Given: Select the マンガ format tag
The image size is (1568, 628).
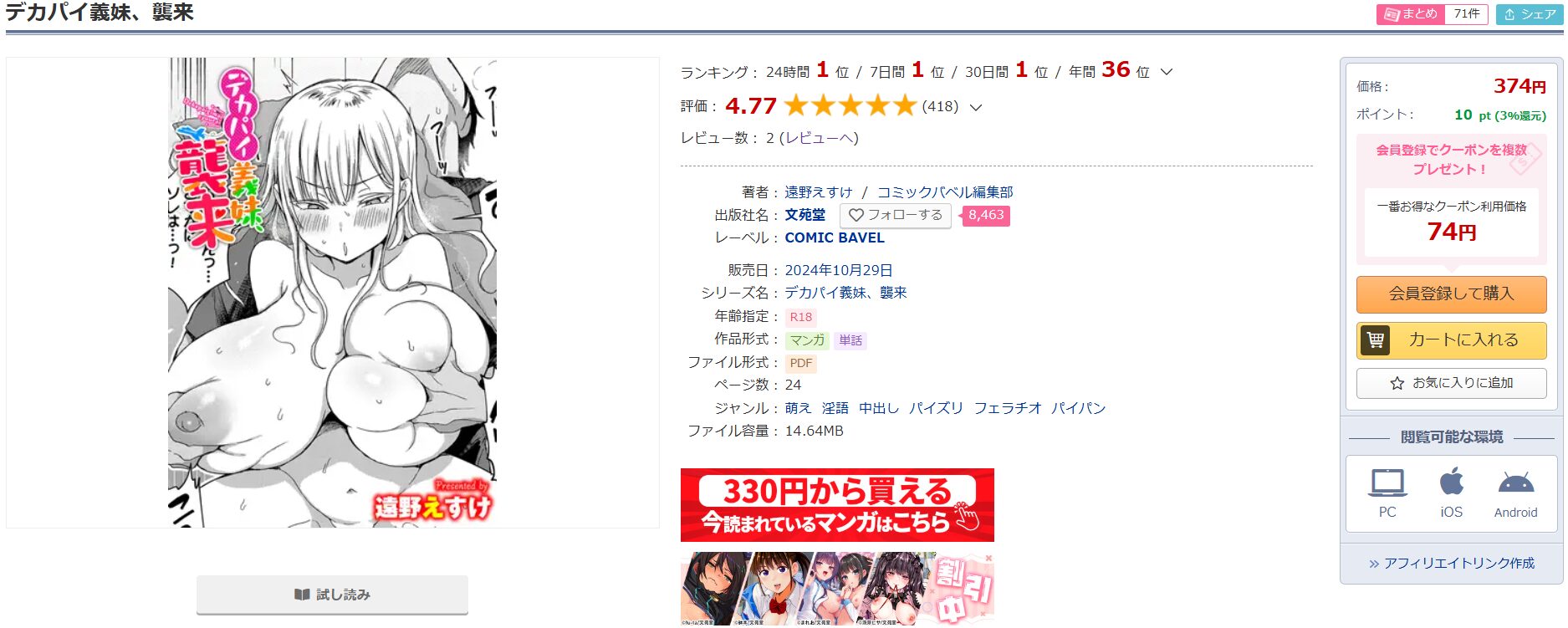Looking at the screenshot, I should pos(807,340).
